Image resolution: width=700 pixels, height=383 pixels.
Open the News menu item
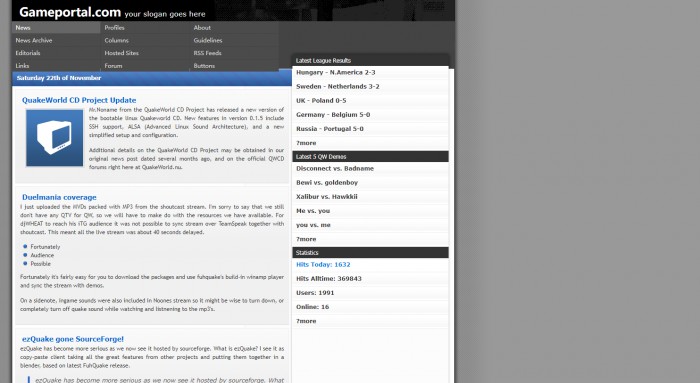[x=23, y=28]
